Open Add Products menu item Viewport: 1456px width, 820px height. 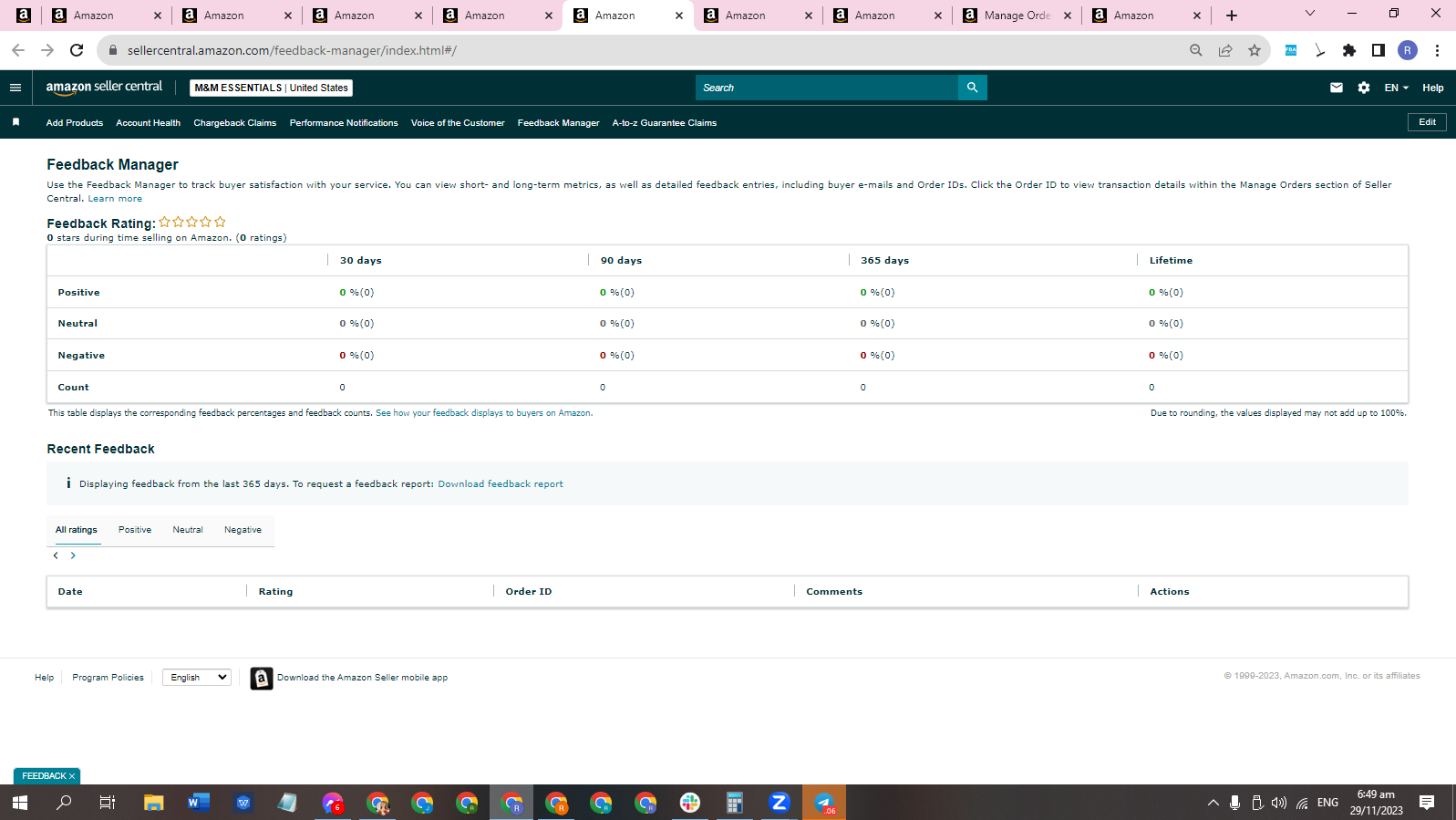[x=75, y=123]
